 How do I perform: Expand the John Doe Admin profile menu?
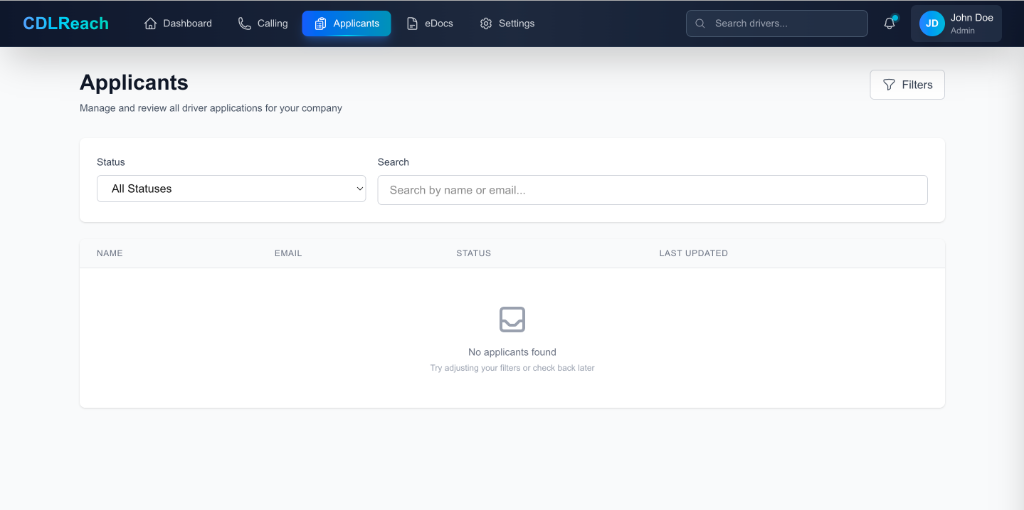click(x=971, y=23)
